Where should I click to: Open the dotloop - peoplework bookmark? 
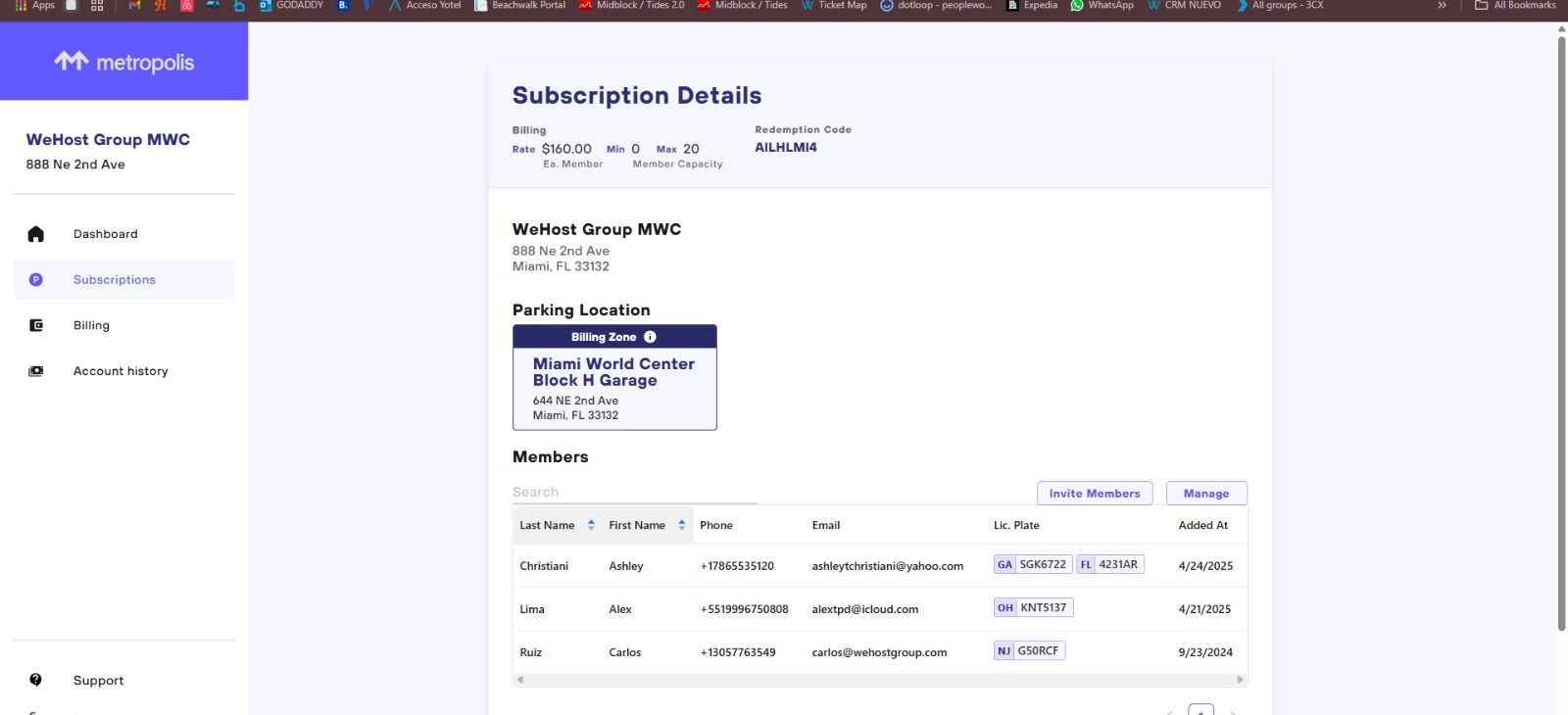[936, 5]
